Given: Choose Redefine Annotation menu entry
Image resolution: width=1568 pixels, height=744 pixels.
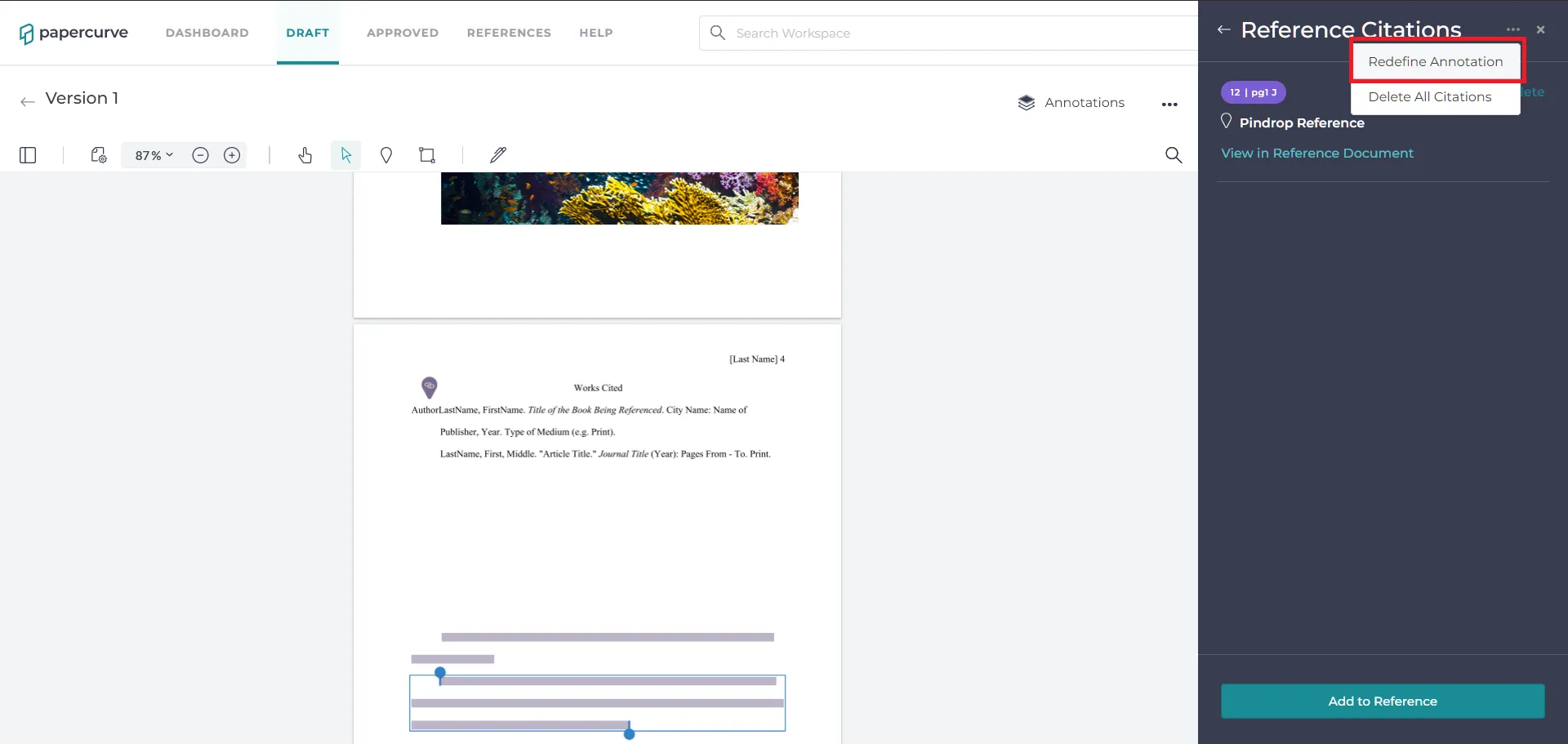Looking at the screenshot, I should tap(1436, 62).
